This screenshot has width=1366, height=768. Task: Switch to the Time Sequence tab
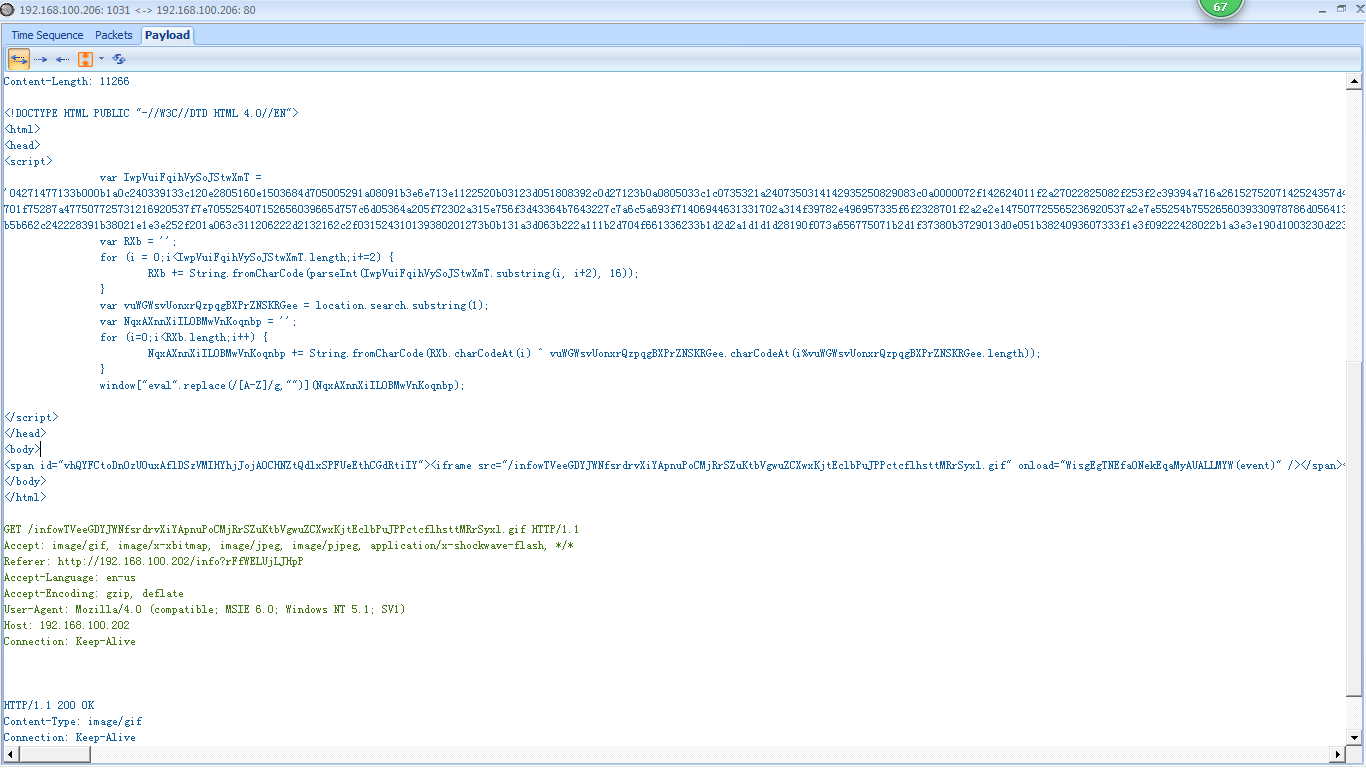(47, 35)
